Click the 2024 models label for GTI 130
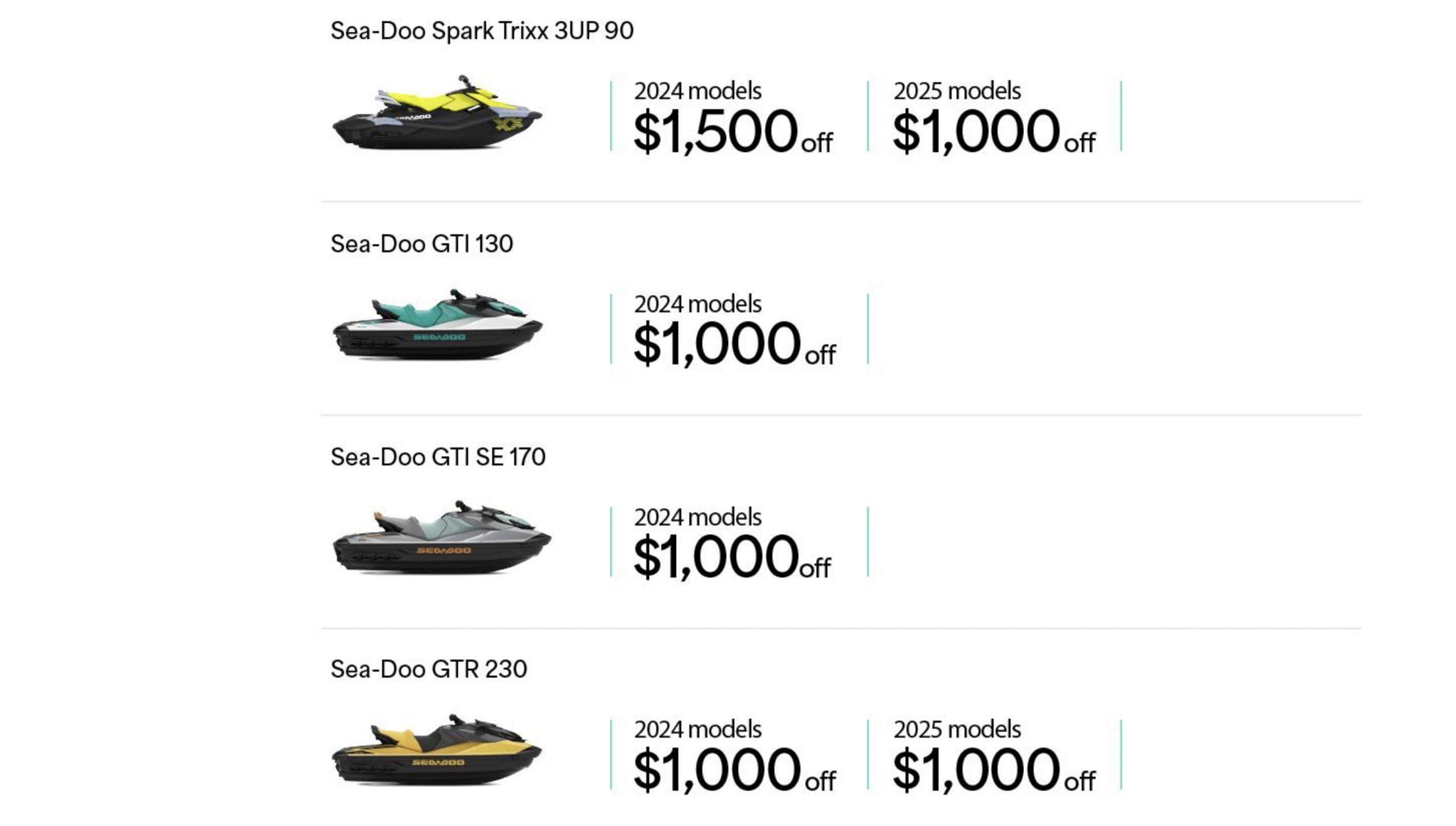The height and width of the screenshot is (826, 1456). pyautogui.click(x=698, y=304)
